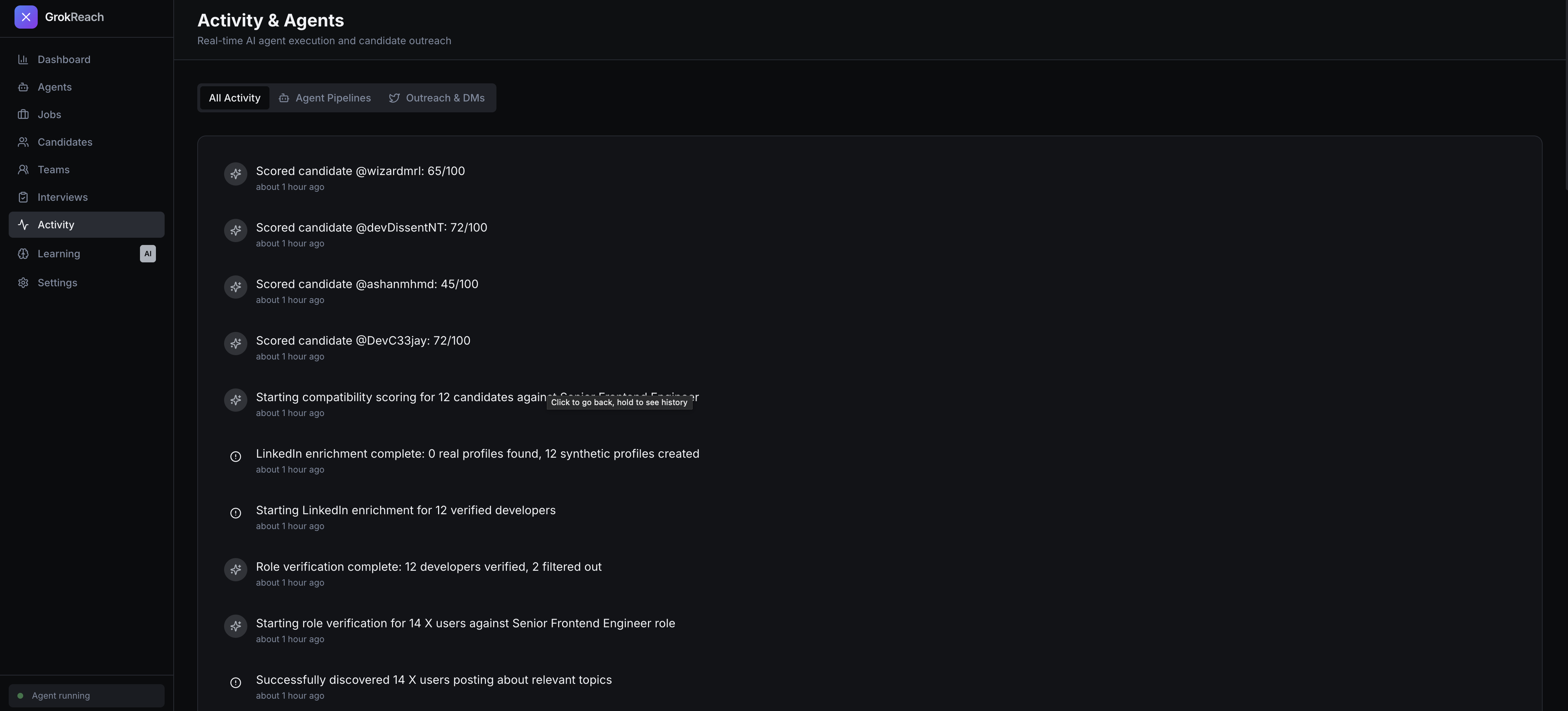Go to the Jobs page
Viewport: 1568px width, 711px height.
49,115
